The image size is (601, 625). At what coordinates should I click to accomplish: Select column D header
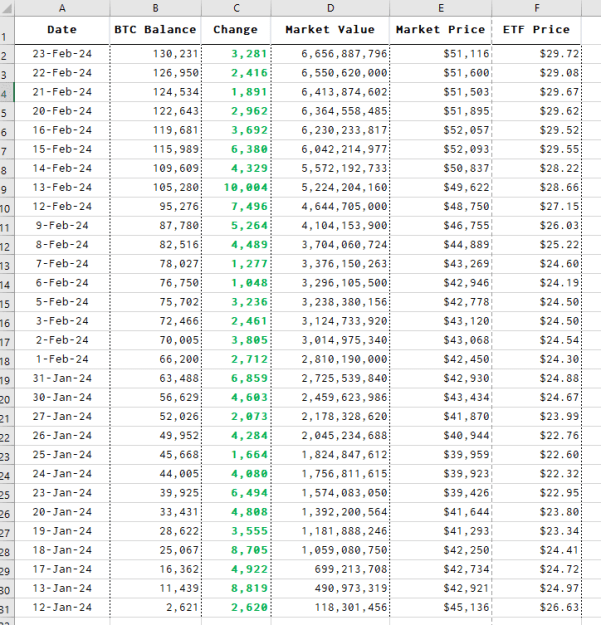click(x=330, y=8)
